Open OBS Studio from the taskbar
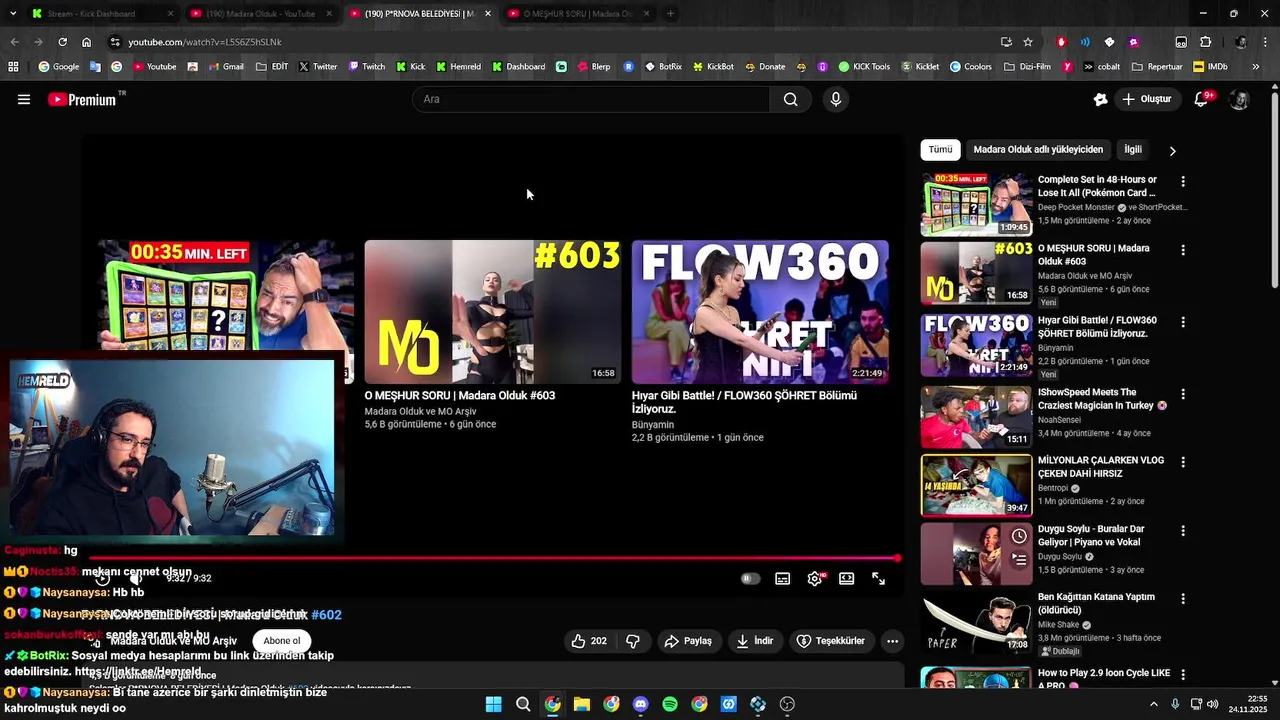The image size is (1280, 720). click(x=787, y=704)
